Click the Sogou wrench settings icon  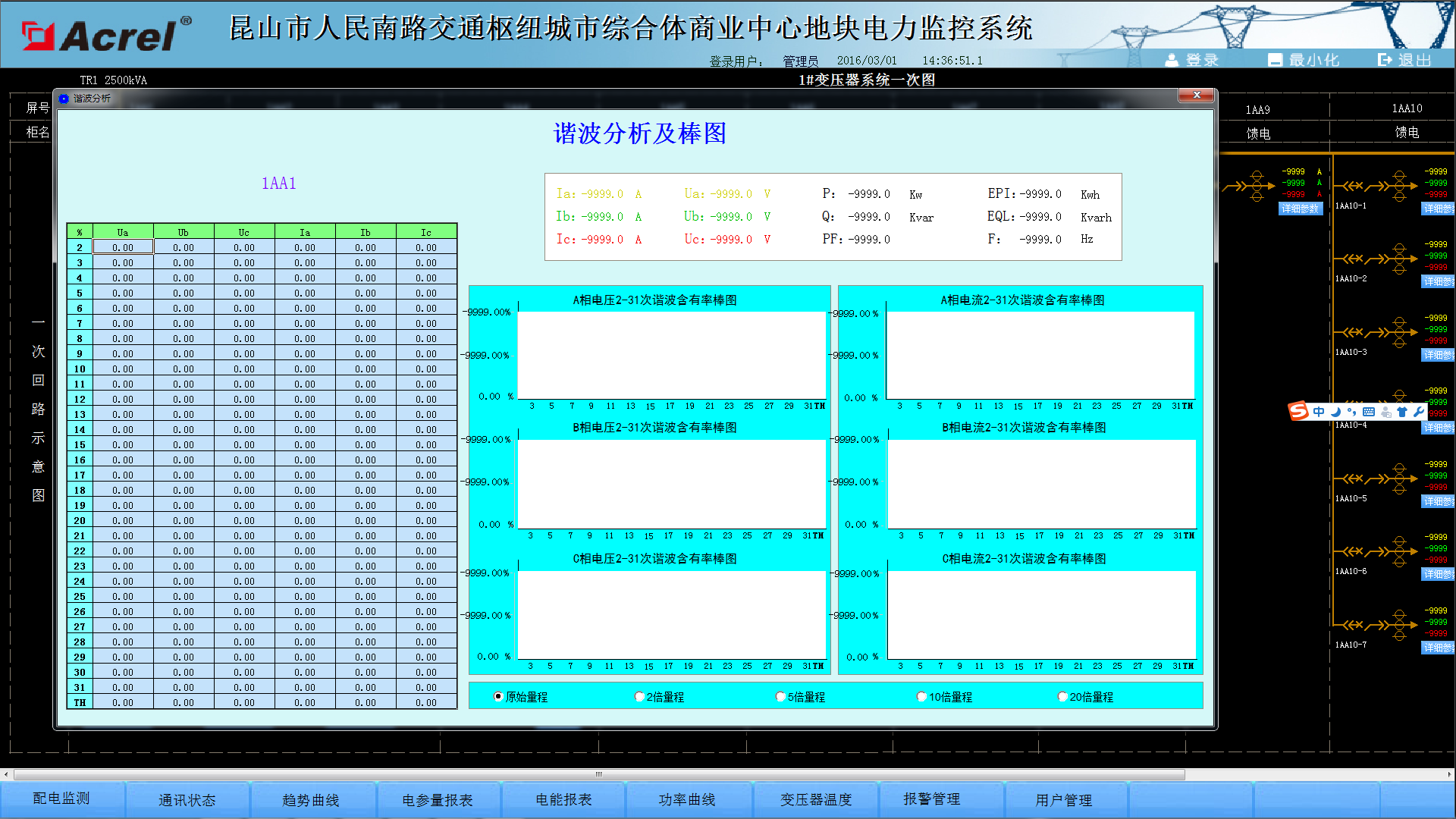1418,412
